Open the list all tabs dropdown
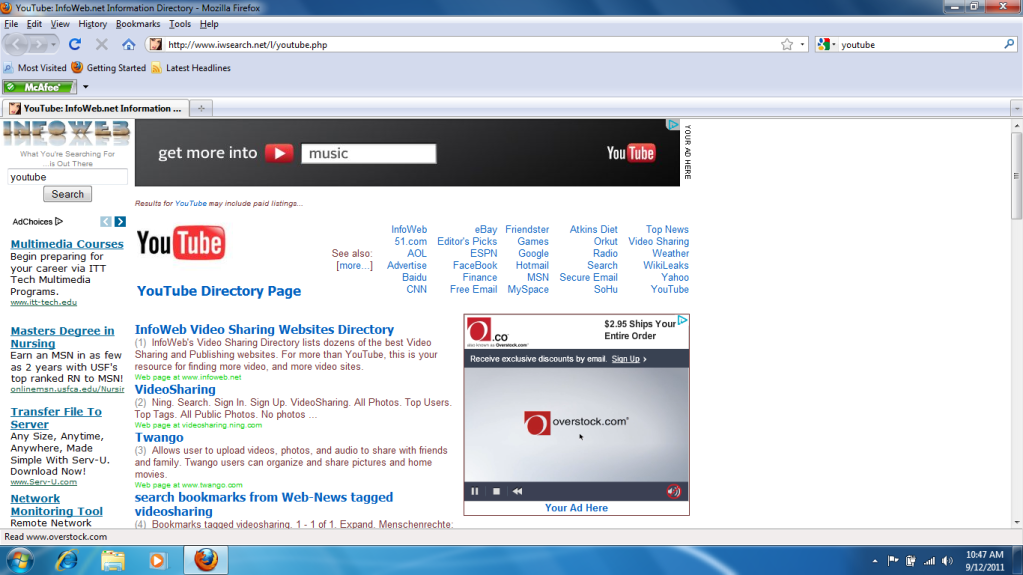Screen dimensions: 1023x575 (x=1016, y=108)
